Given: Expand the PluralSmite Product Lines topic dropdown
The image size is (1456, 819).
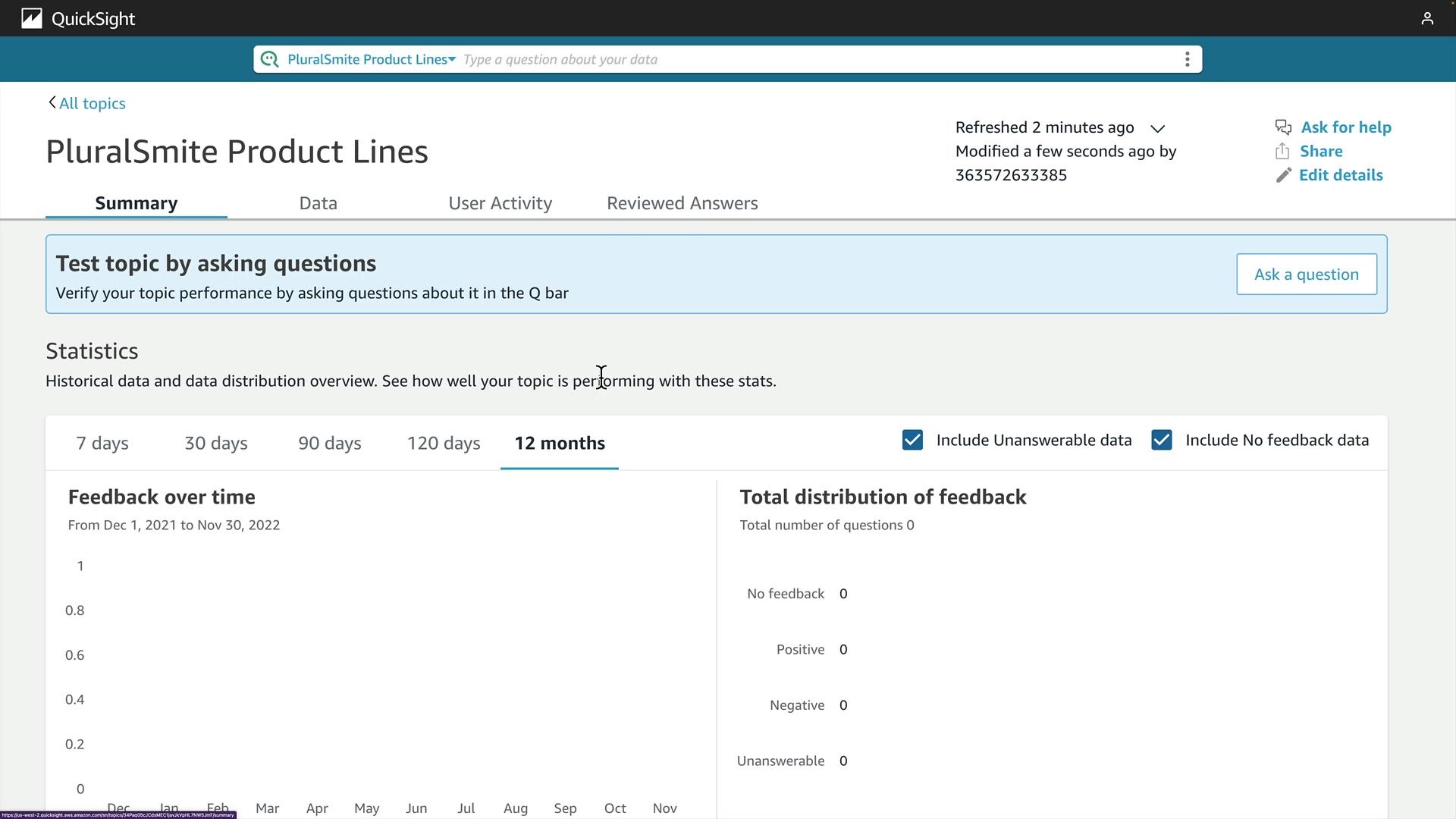Looking at the screenshot, I should point(372,59).
